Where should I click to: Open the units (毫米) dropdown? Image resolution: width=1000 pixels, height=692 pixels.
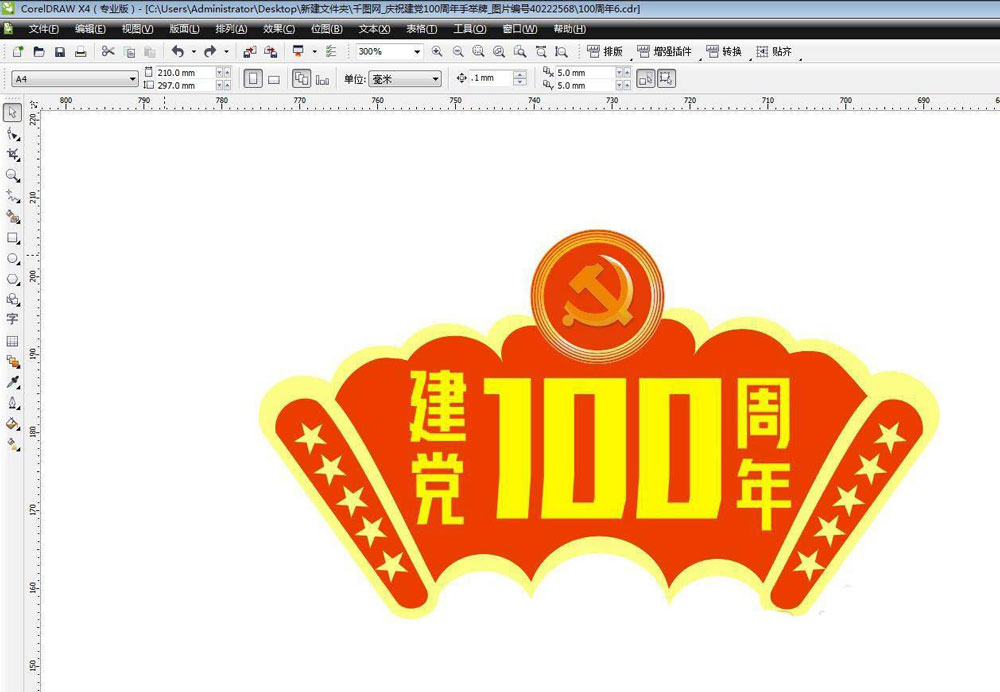coord(435,79)
